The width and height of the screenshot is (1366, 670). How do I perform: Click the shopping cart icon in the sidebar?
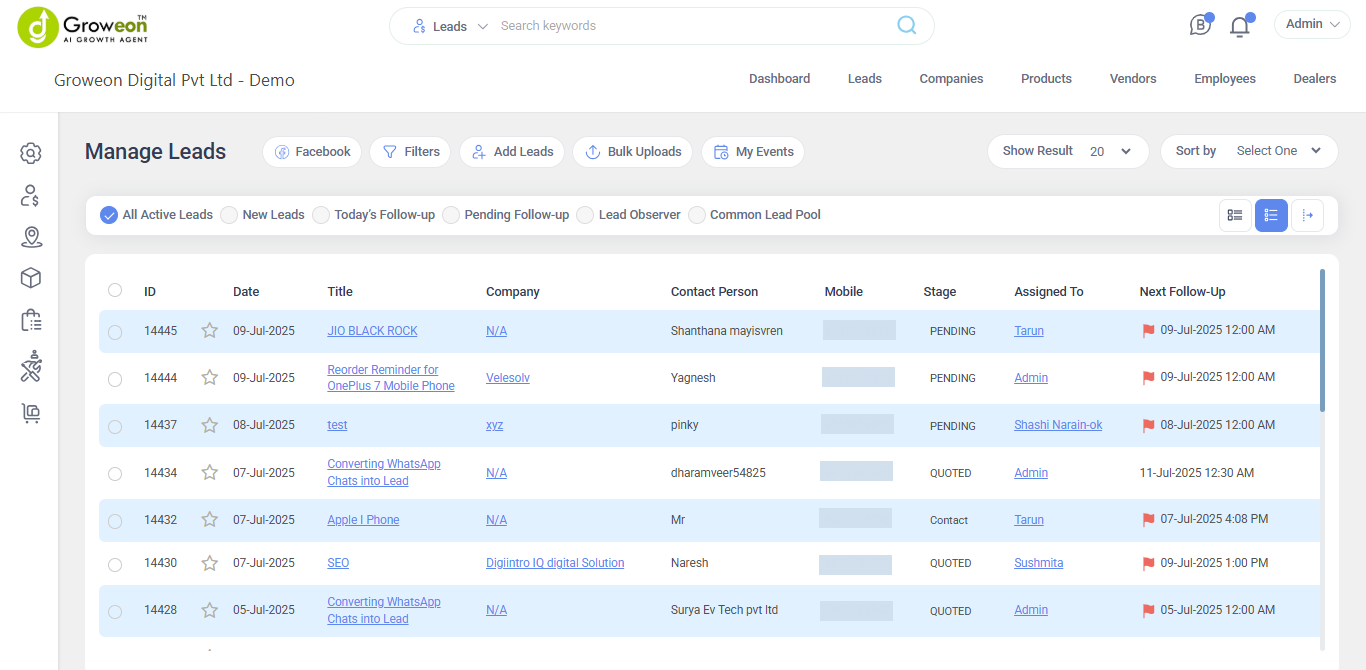click(30, 412)
